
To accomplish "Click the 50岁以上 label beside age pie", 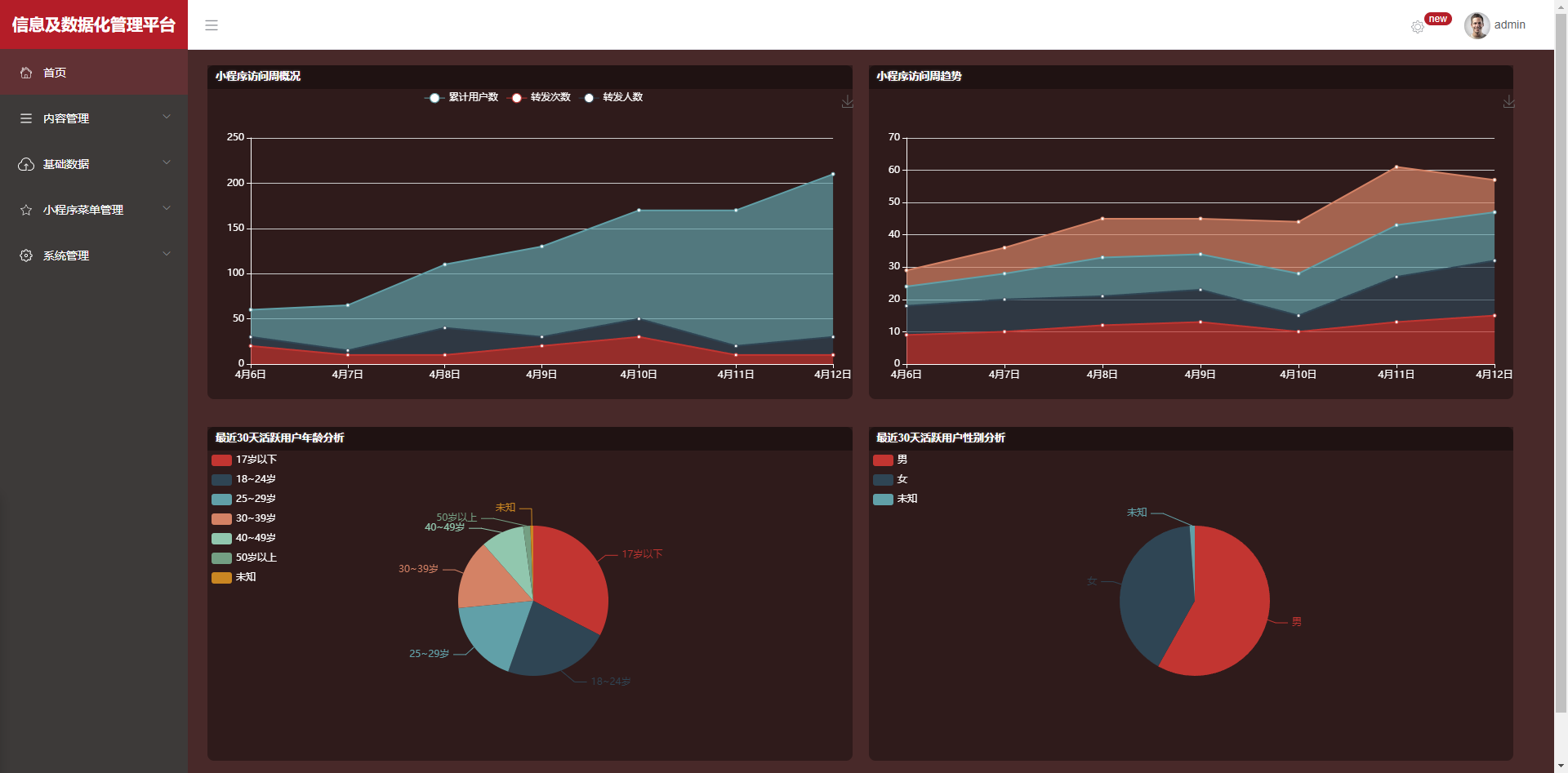I will point(457,518).
